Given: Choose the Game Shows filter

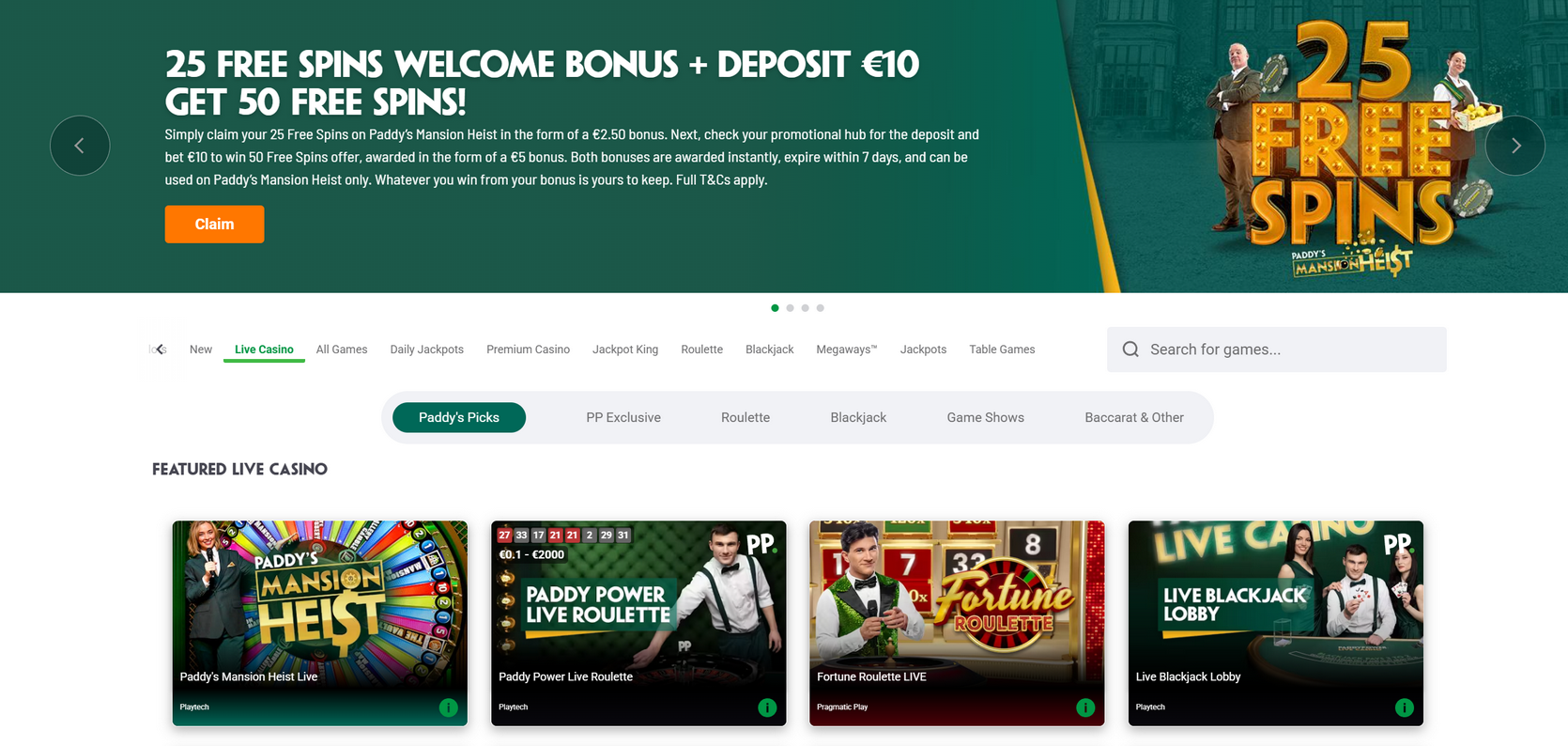Looking at the screenshot, I should coord(985,417).
